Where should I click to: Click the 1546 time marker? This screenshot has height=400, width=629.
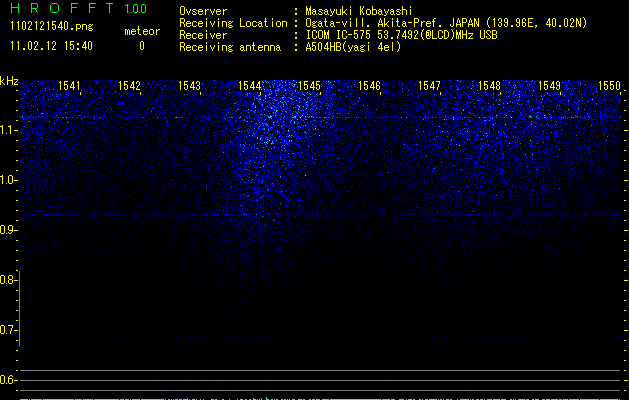coord(369,86)
